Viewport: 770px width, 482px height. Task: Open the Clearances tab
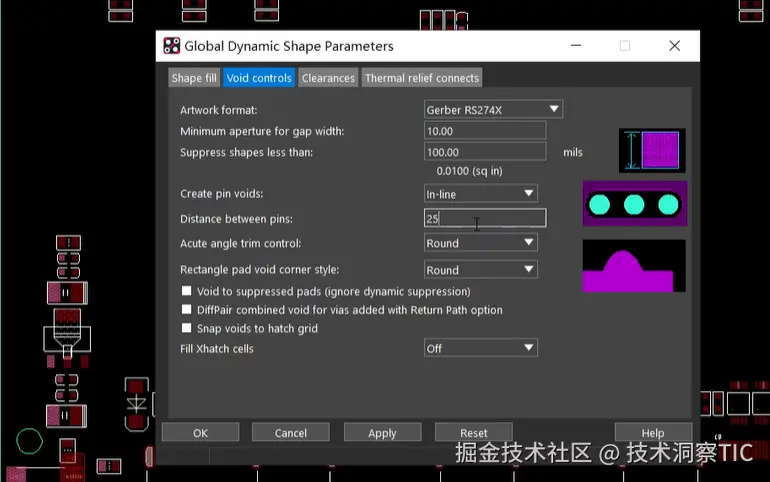click(x=328, y=78)
